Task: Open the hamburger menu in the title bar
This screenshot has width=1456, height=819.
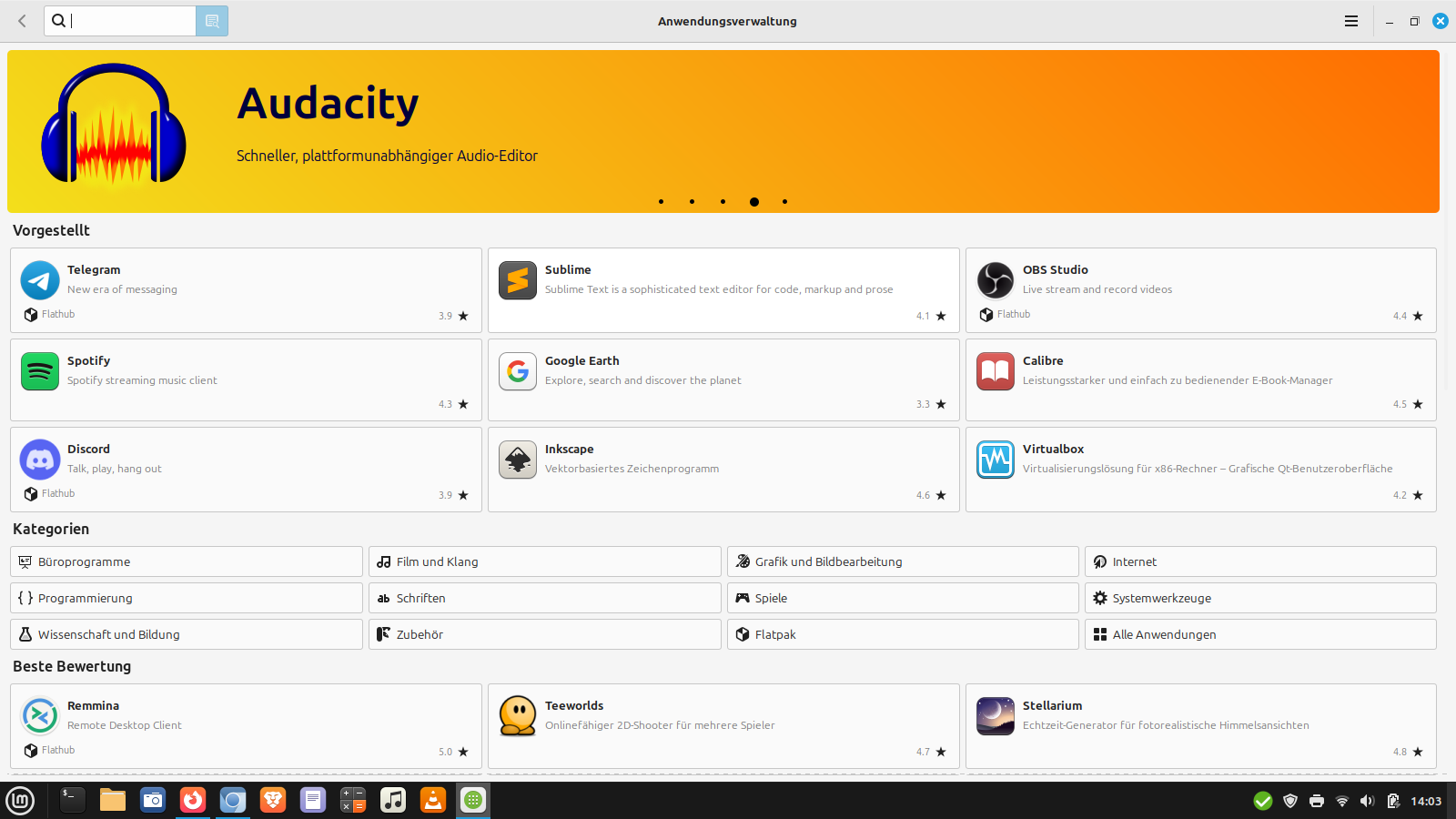Action: coord(1351,21)
